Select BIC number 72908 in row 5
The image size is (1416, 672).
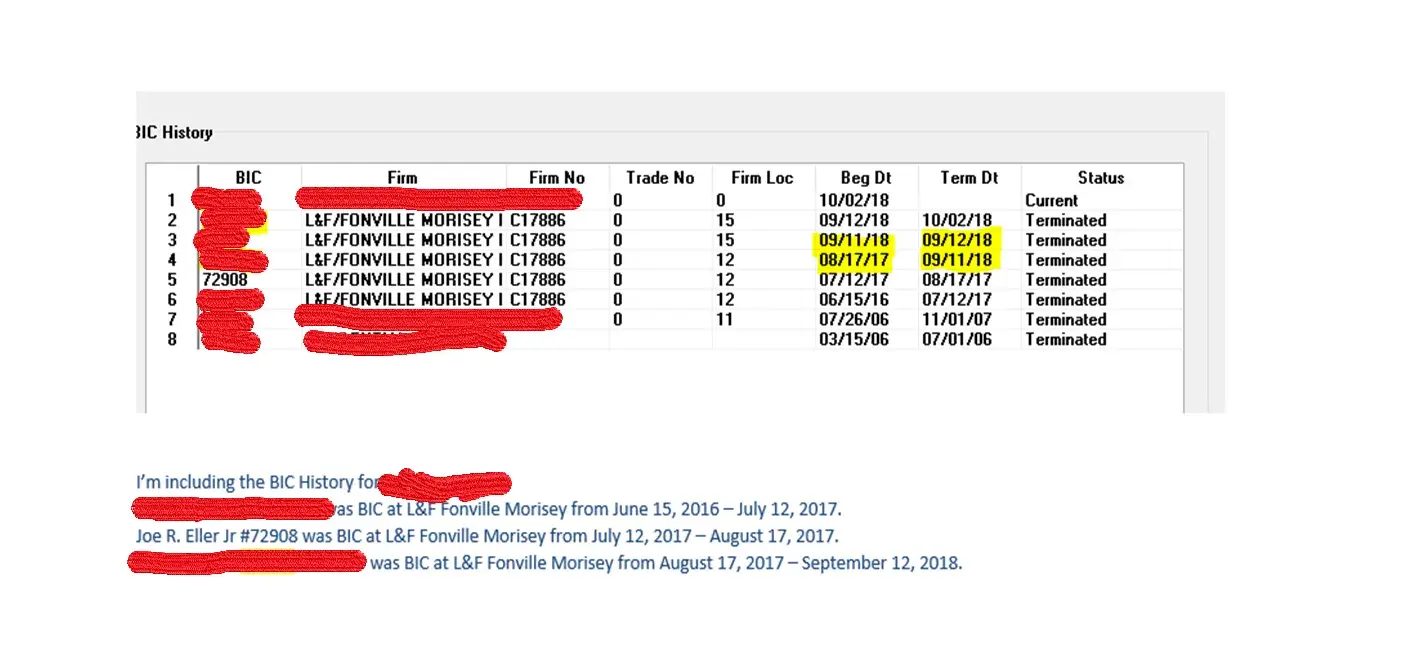225,280
